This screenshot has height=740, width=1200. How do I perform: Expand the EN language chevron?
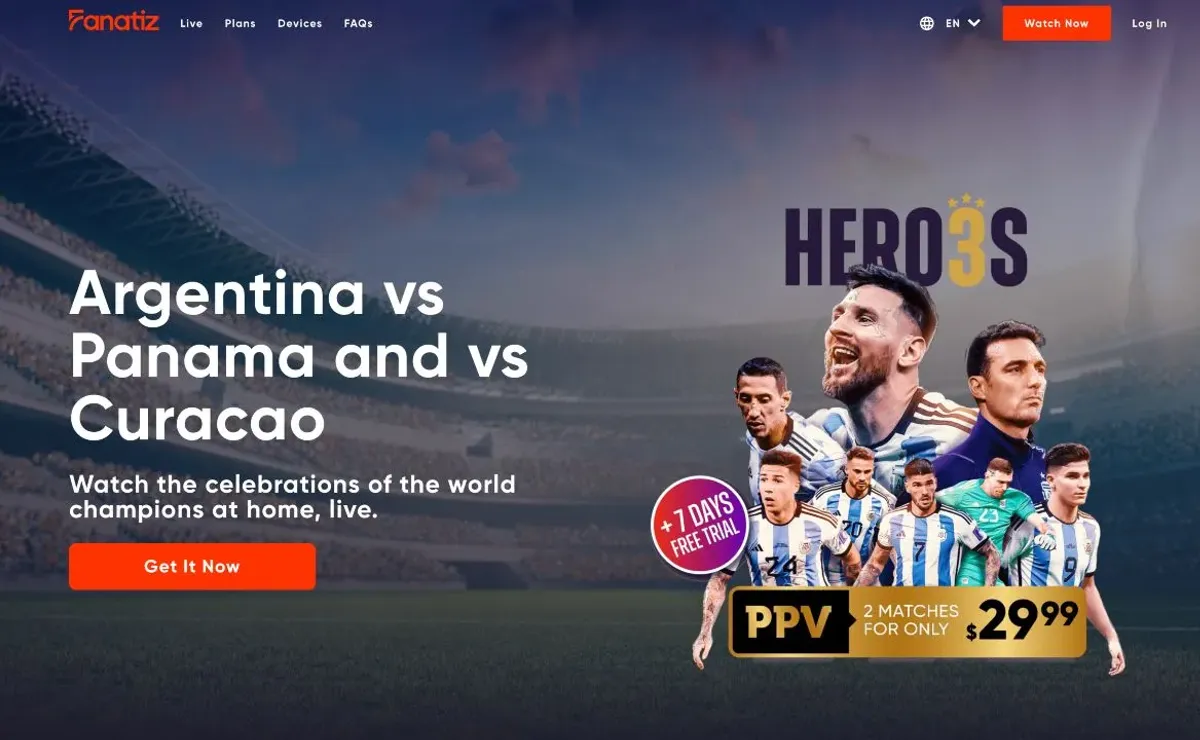974,23
